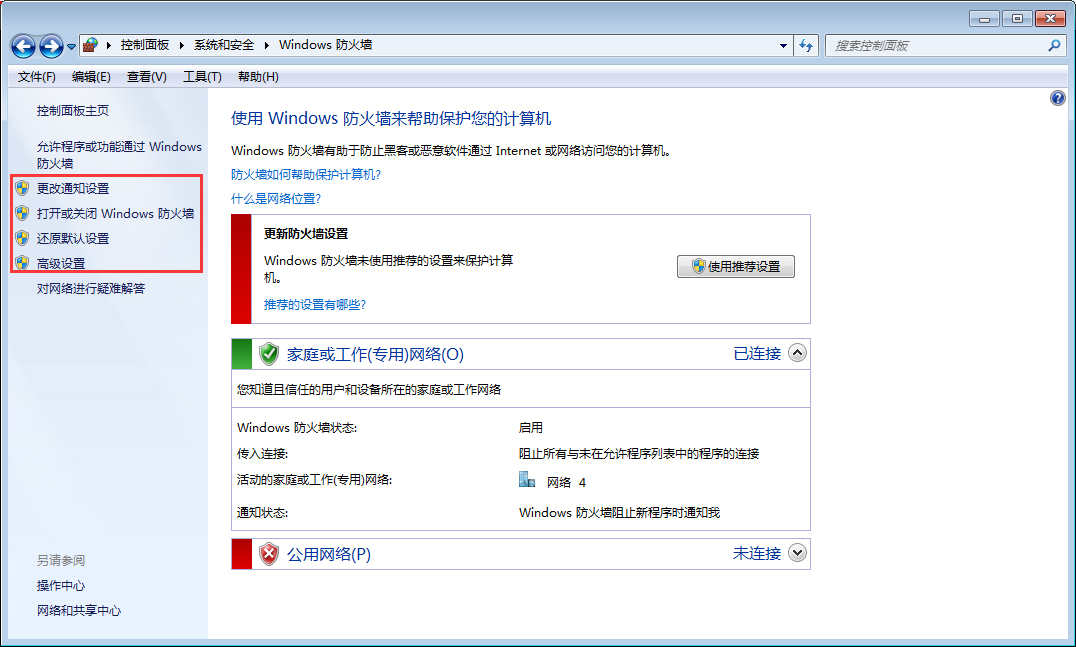Collapse the 家庭或工作(专用)网络 section
This screenshot has width=1076, height=647.
[797, 353]
